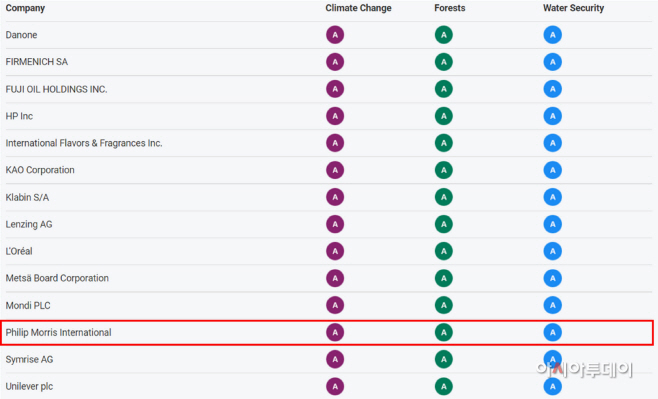Click KAO Corporation Forests A icon

tap(444, 170)
